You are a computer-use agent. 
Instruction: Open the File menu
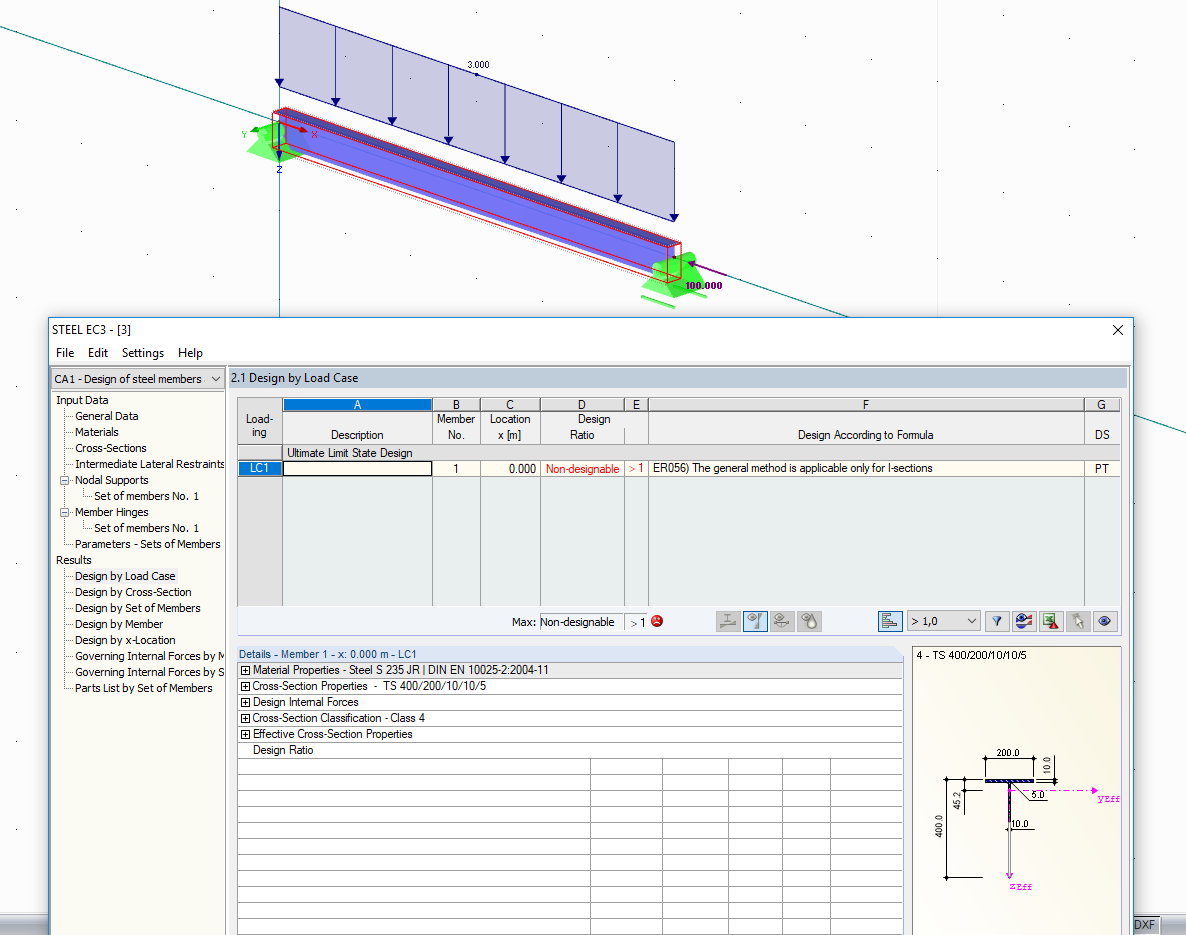pyautogui.click(x=65, y=353)
